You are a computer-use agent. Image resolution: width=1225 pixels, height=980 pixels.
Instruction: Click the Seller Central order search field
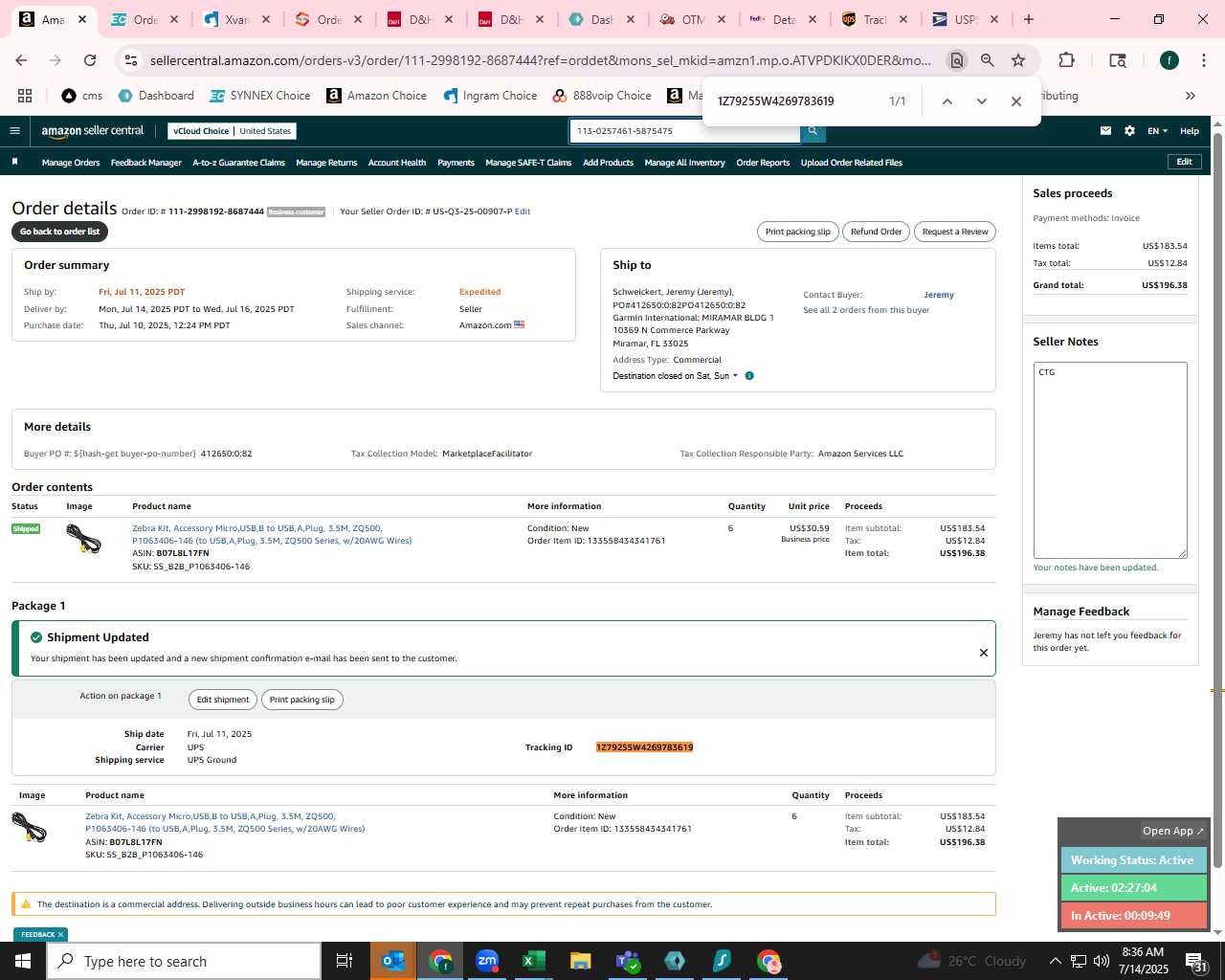click(684, 131)
